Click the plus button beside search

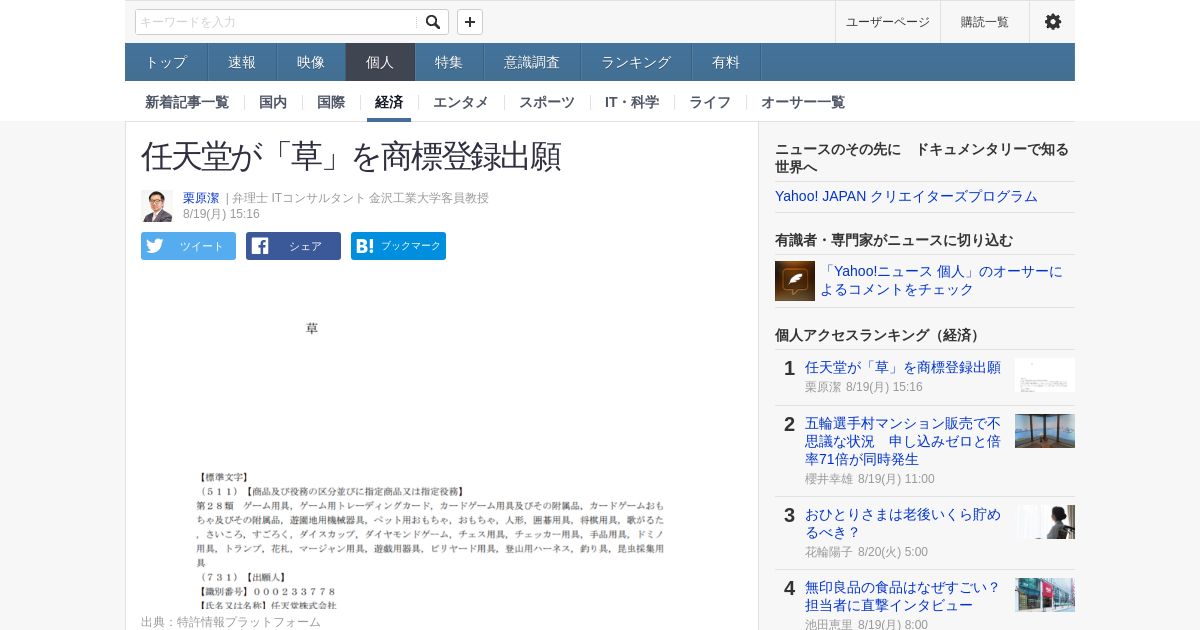click(470, 22)
